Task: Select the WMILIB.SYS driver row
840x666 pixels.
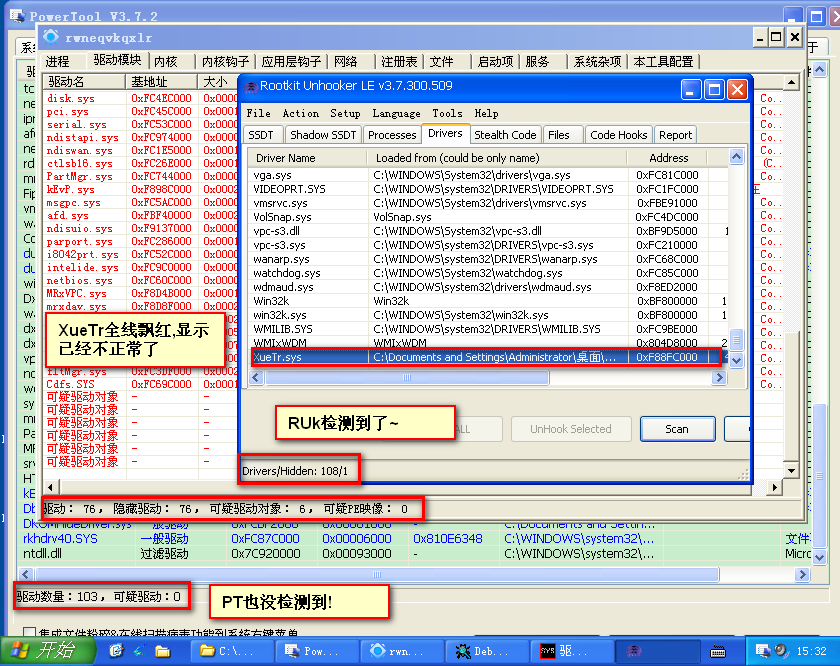Action: pyautogui.click(x=488, y=329)
